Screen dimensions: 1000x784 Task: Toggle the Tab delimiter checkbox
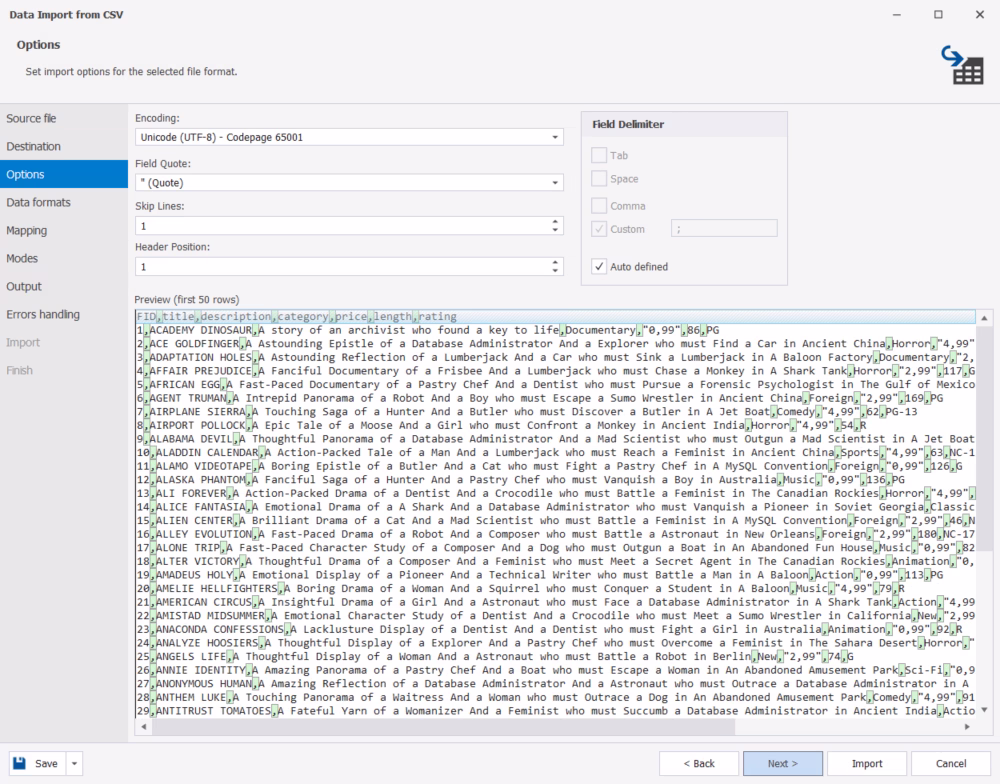pos(599,155)
